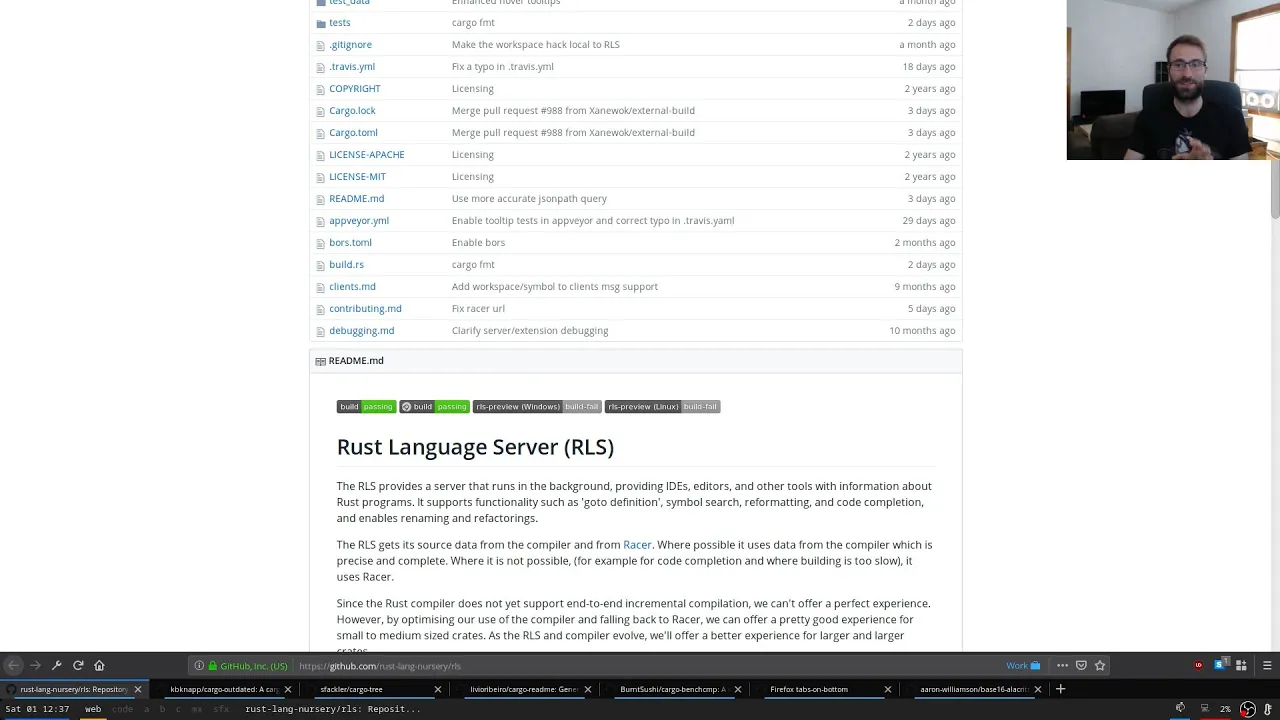The image size is (1280, 720).
Task: Open the developer tools wrench icon
Action: click(56, 665)
